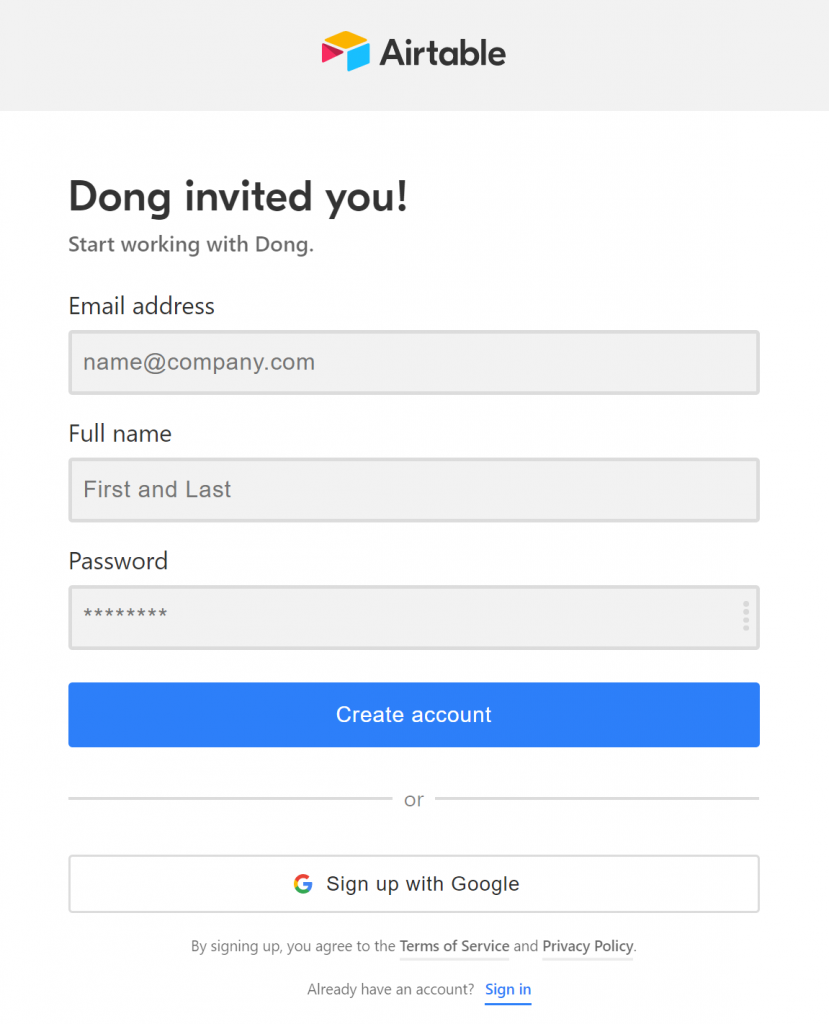
Task: Choose Sign up with Google
Action: point(413,884)
